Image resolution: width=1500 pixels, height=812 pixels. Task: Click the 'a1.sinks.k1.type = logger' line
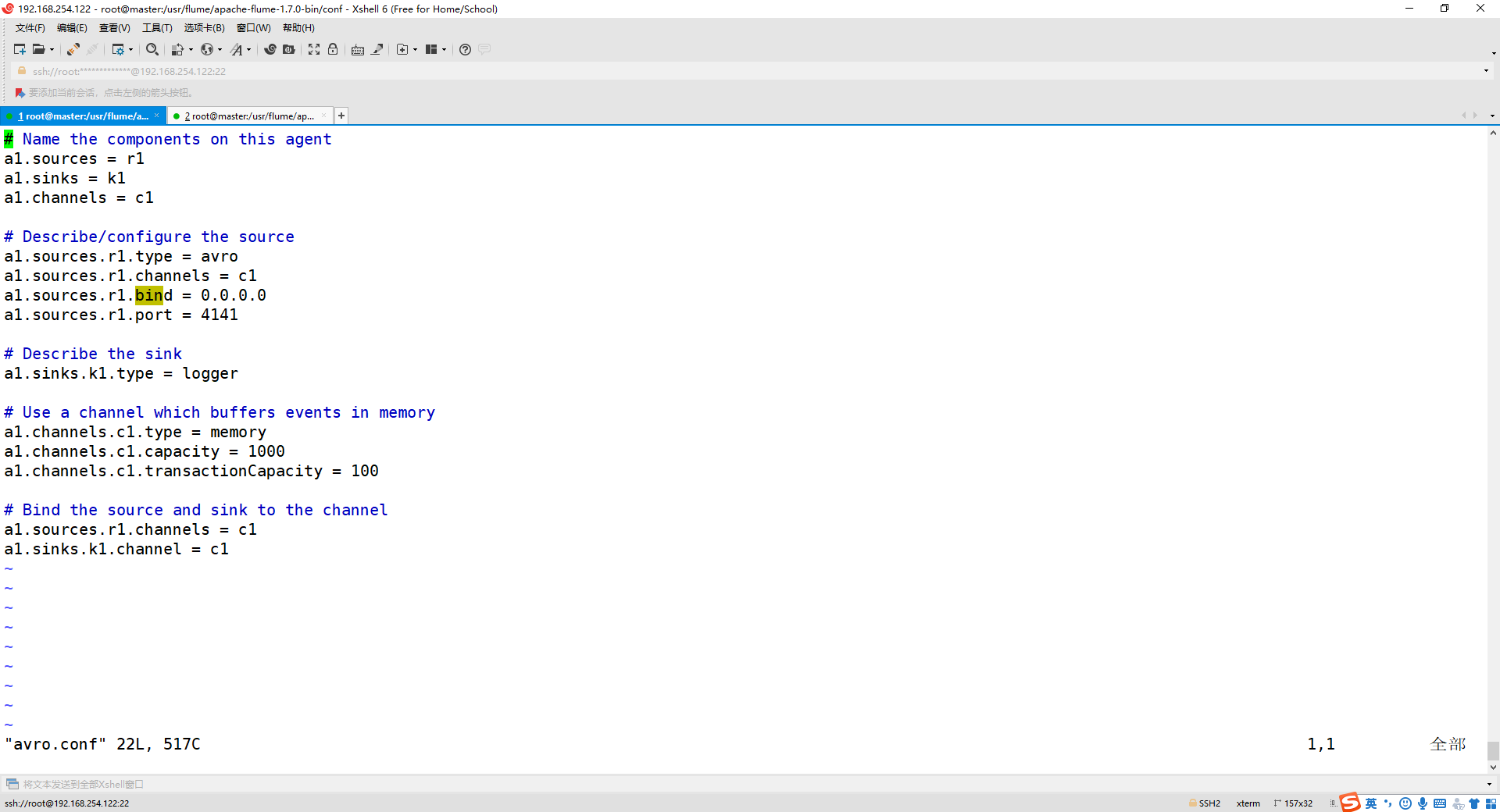click(x=121, y=373)
